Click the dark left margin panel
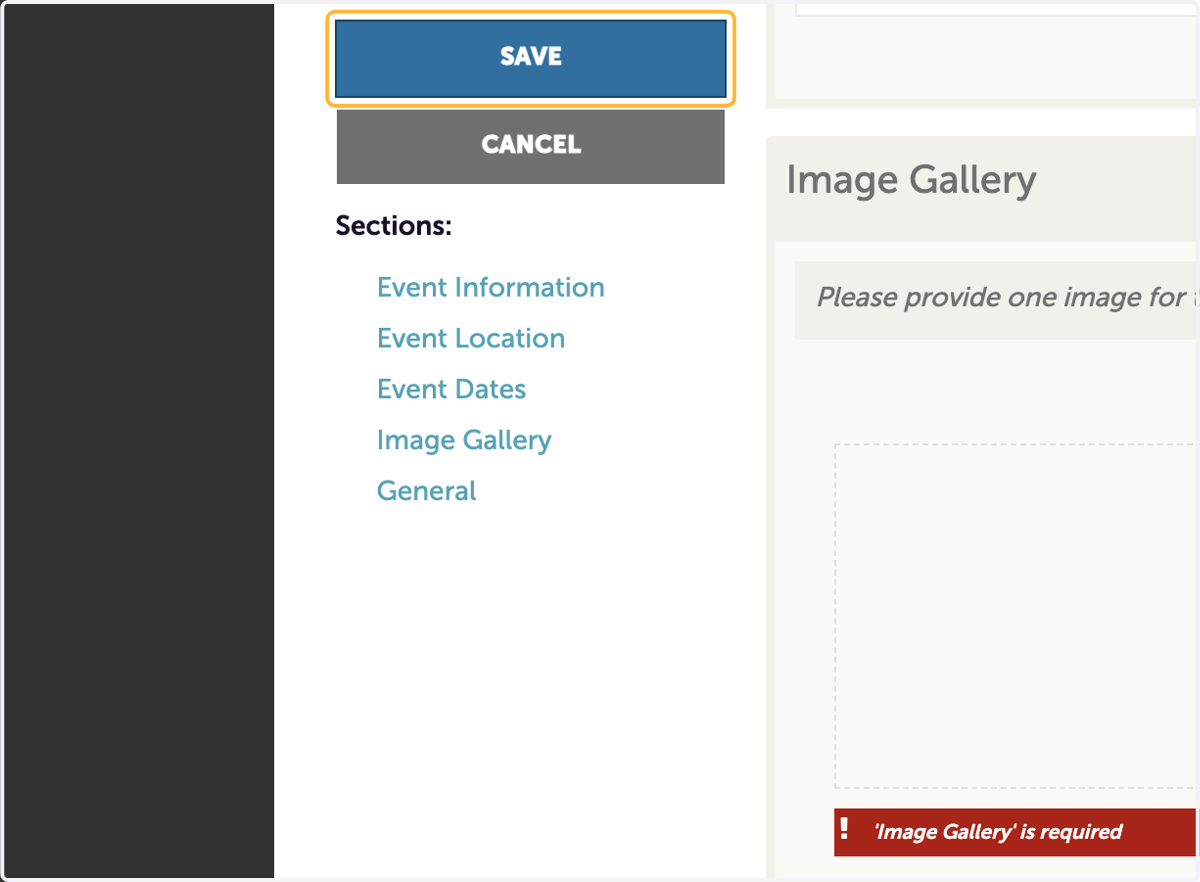1200x882 pixels. 139,441
